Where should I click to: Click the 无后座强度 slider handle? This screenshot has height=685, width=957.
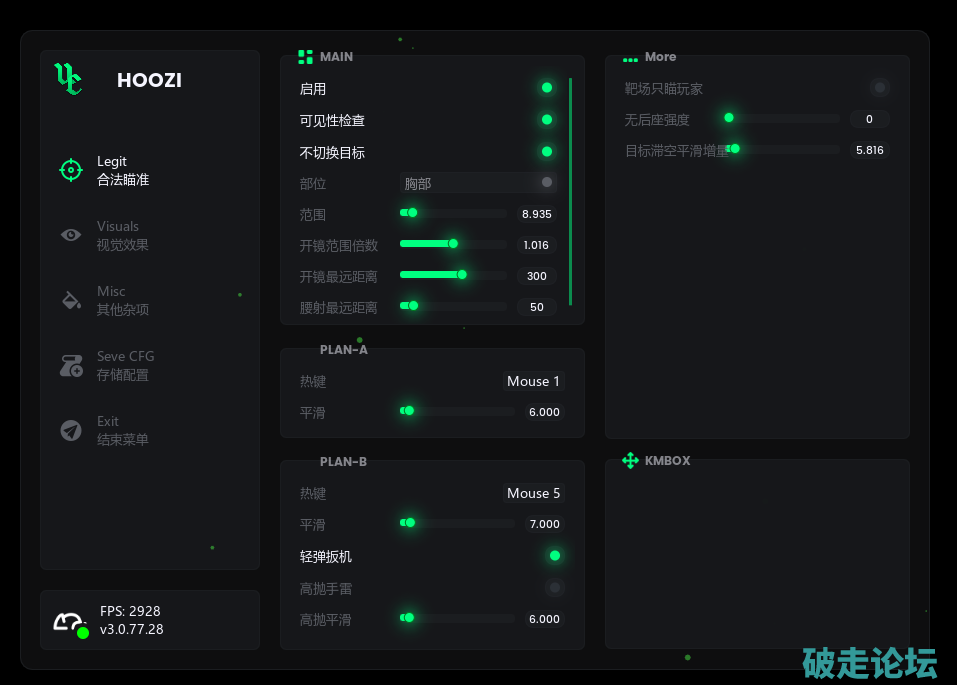(x=729, y=118)
